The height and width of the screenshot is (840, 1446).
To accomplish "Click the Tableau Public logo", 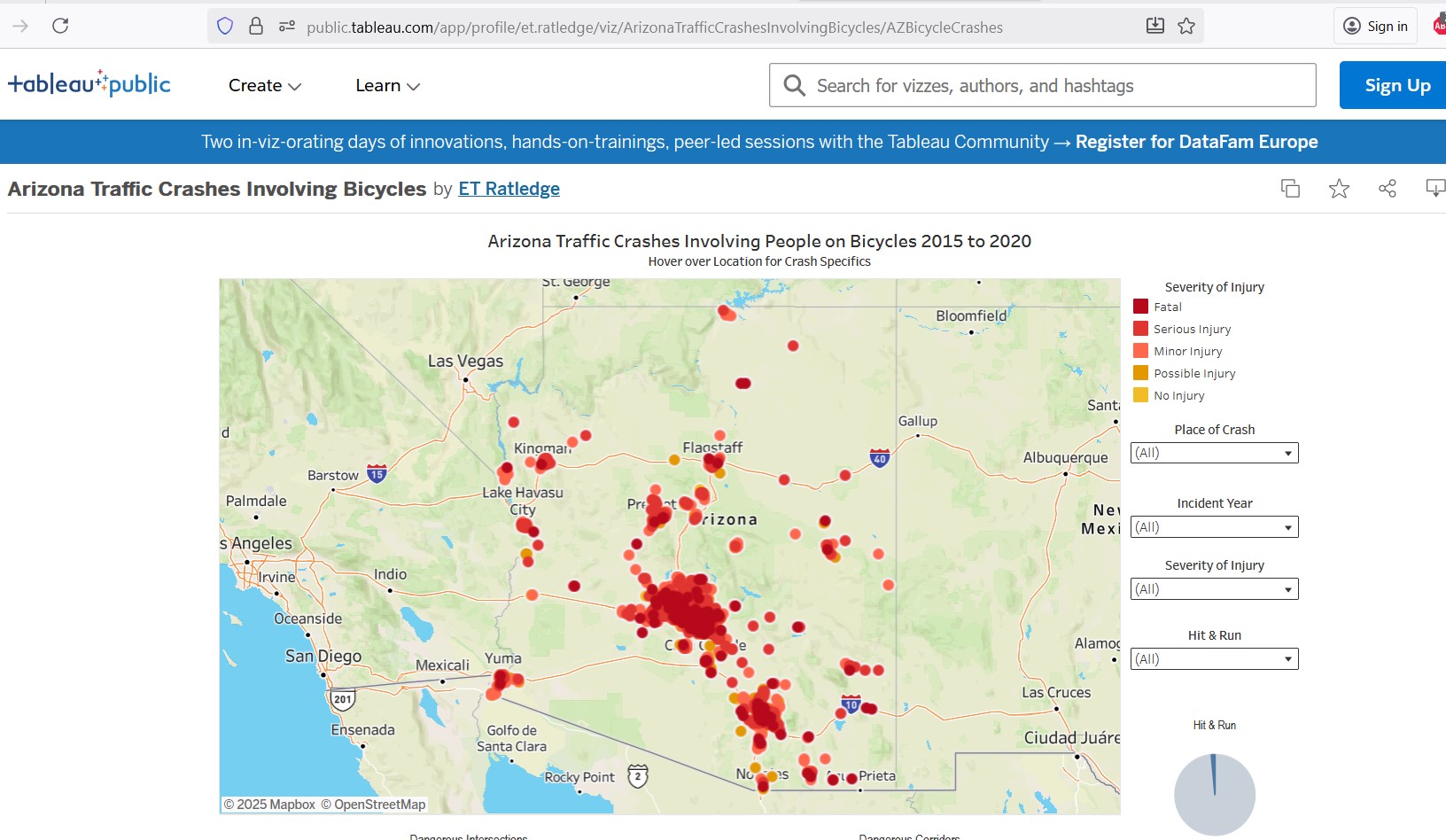I will coord(89,84).
